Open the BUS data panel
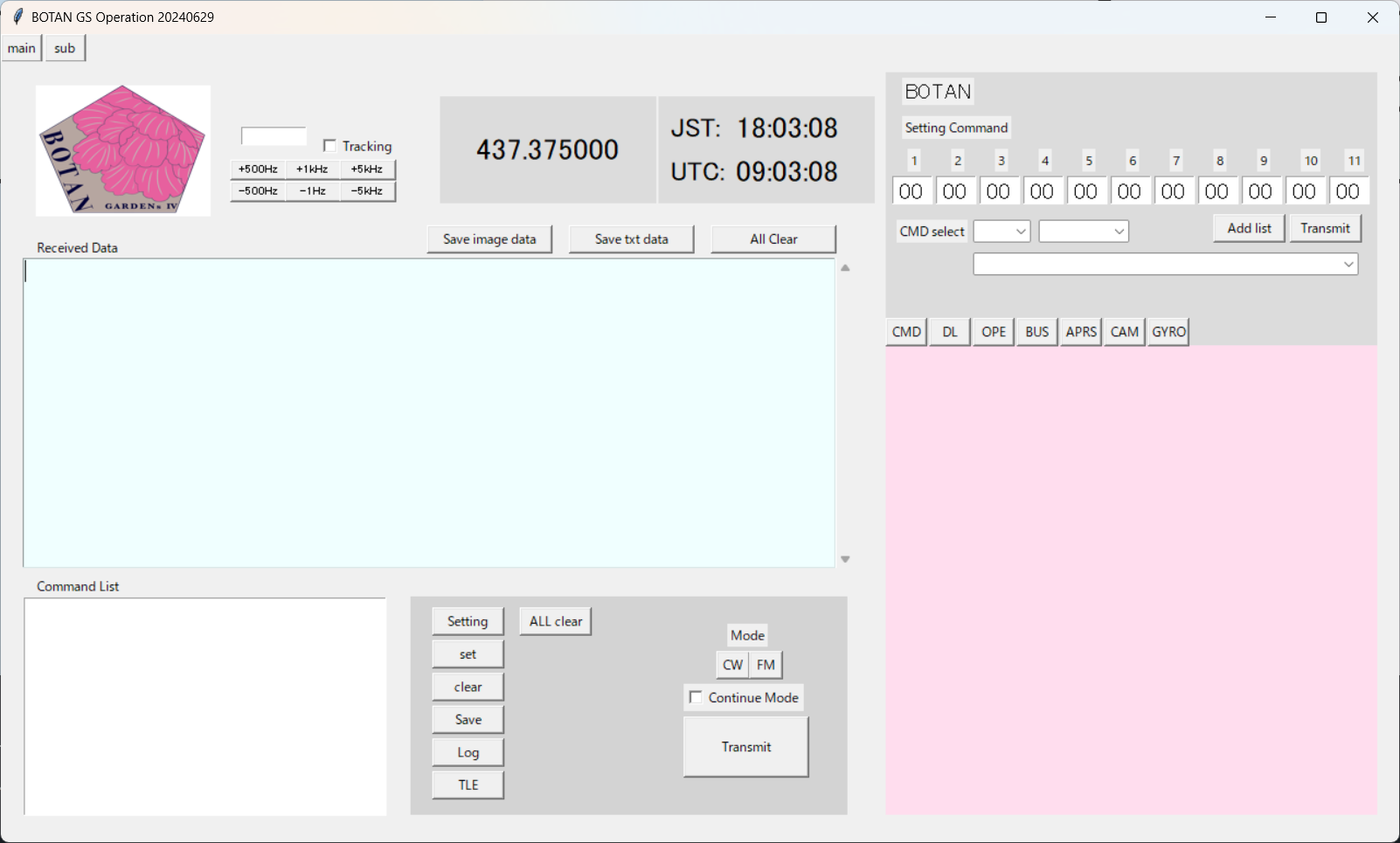This screenshot has height=843, width=1400. [1036, 331]
